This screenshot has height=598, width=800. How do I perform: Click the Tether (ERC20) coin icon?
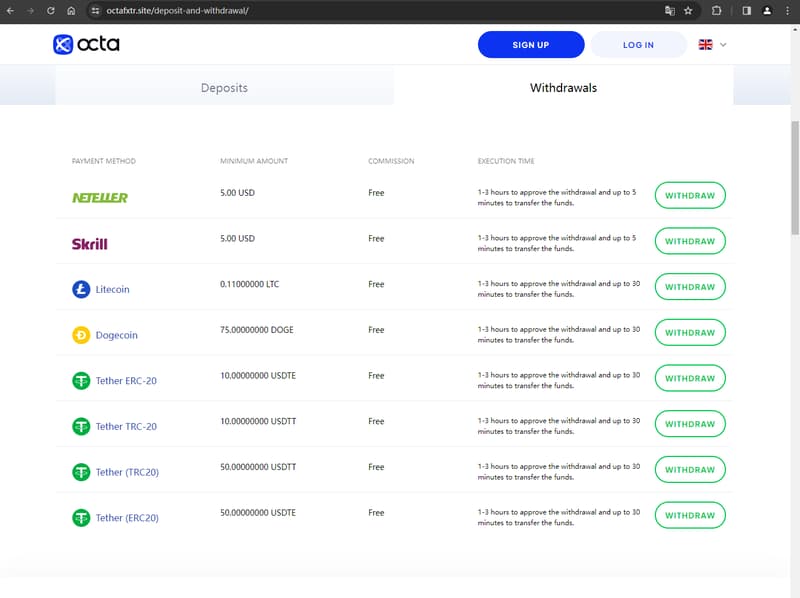coord(81,518)
